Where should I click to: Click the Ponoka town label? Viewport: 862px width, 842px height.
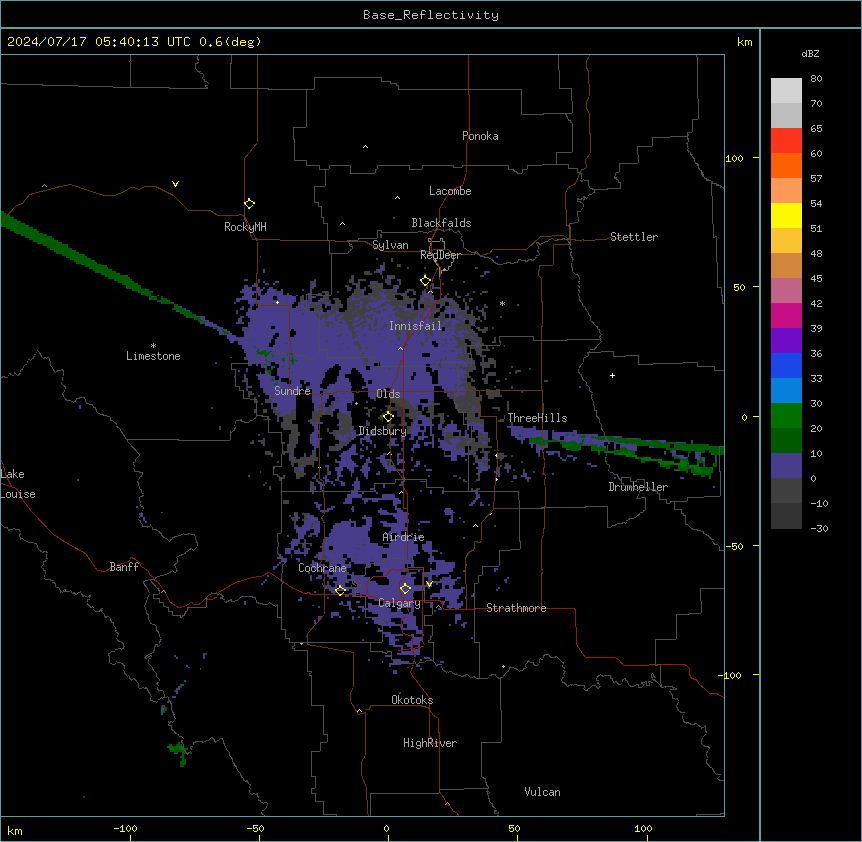tap(480, 136)
